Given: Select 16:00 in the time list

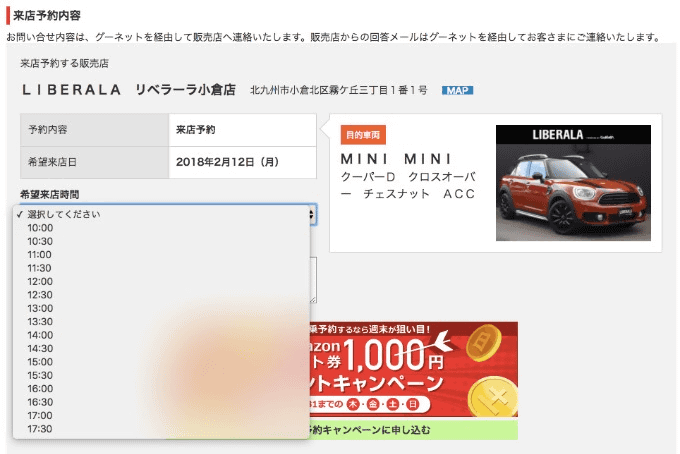Looking at the screenshot, I should click(161, 389).
